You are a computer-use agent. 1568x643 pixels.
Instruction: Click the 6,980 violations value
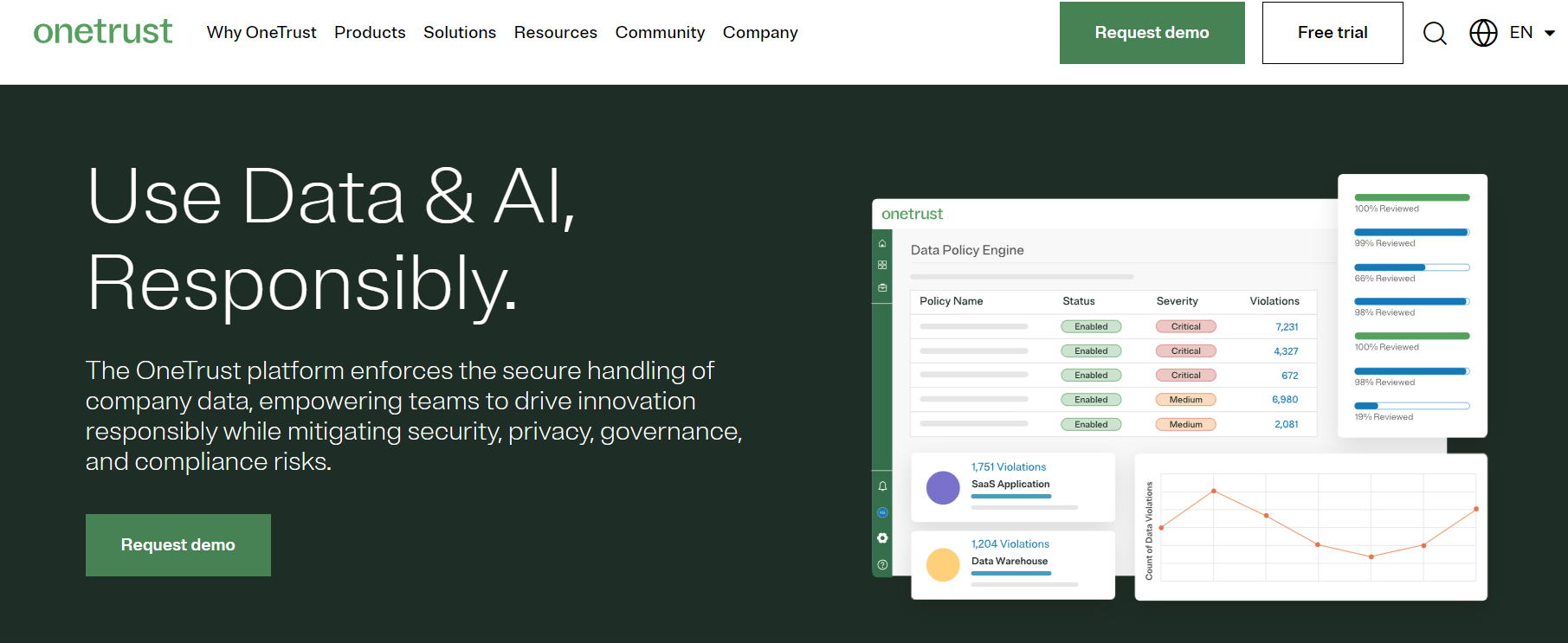[x=1285, y=400]
